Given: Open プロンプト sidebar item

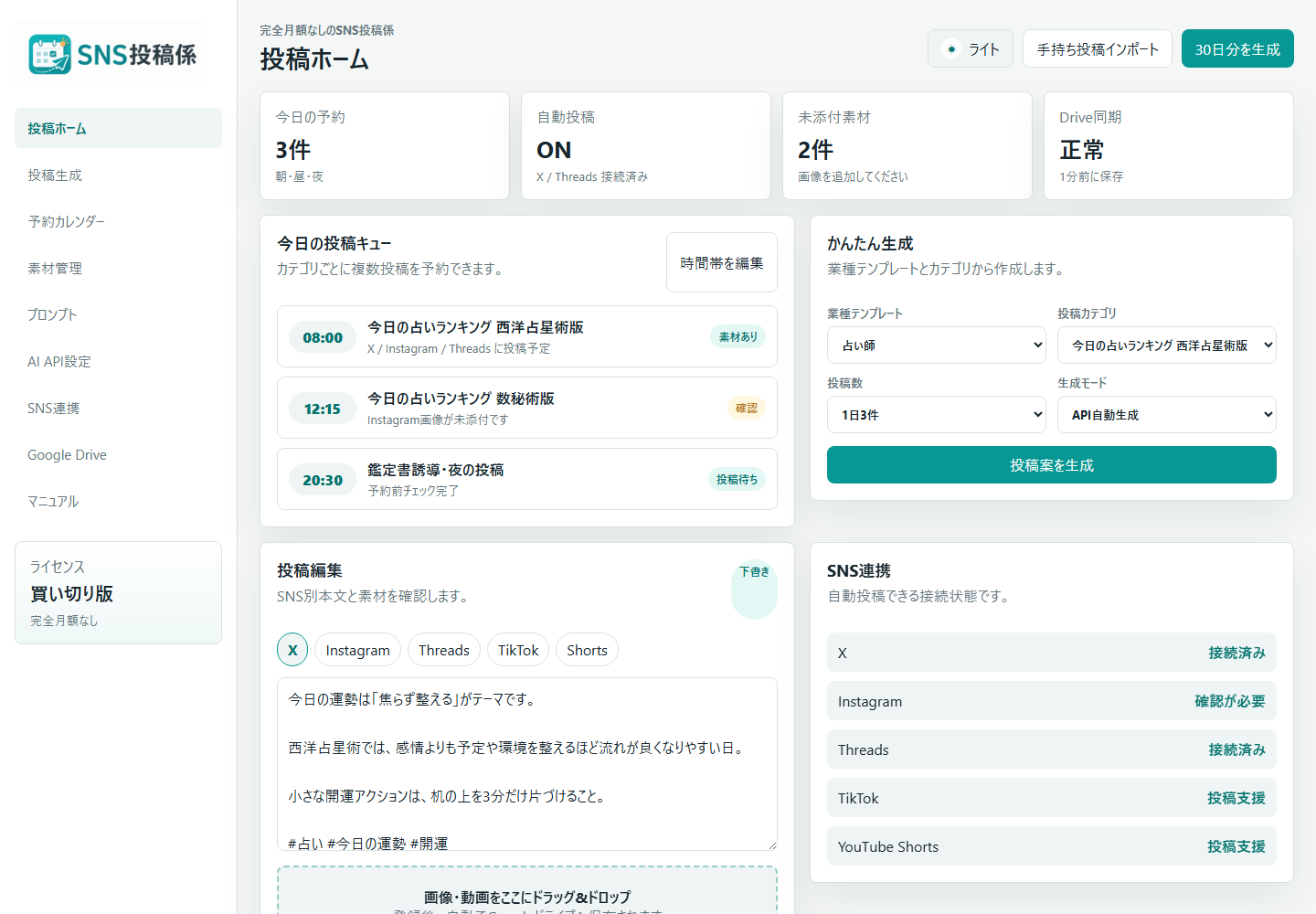Looking at the screenshot, I should pos(118,314).
